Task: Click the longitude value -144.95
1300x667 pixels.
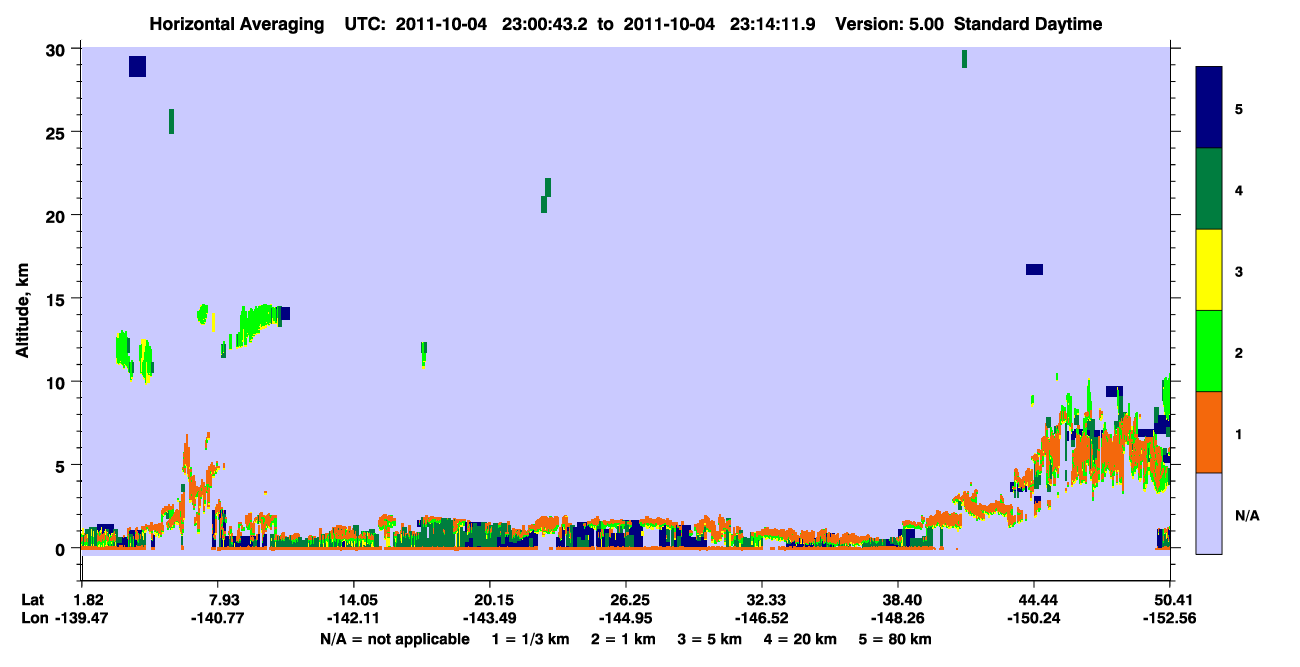Action: coord(625,619)
